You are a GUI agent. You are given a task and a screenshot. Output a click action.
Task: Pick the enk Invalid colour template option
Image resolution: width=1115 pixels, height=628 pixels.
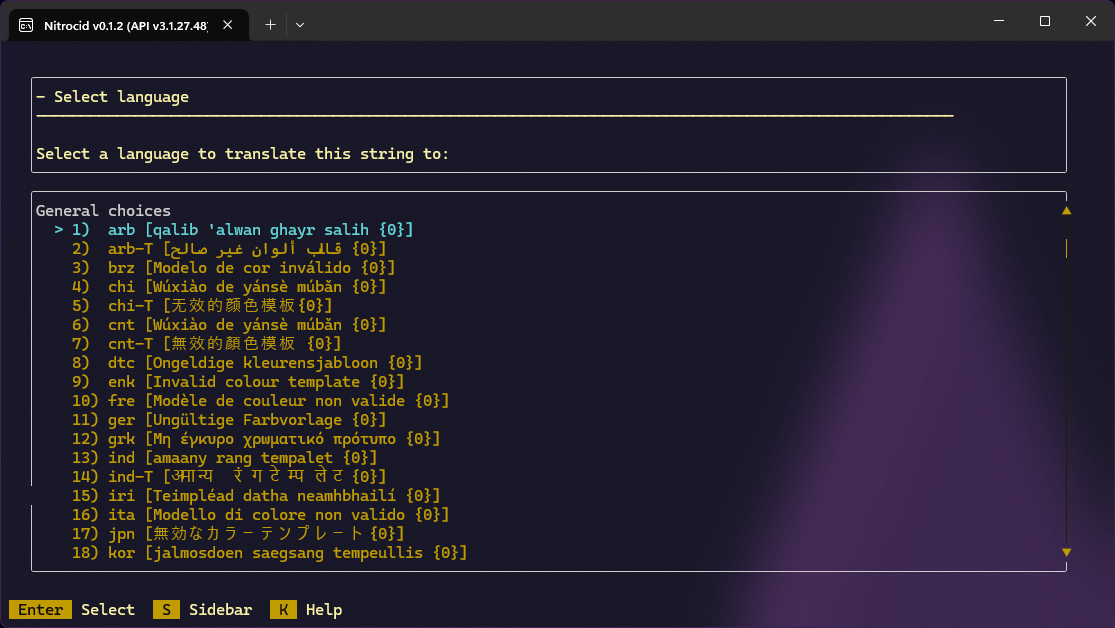tap(256, 382)
